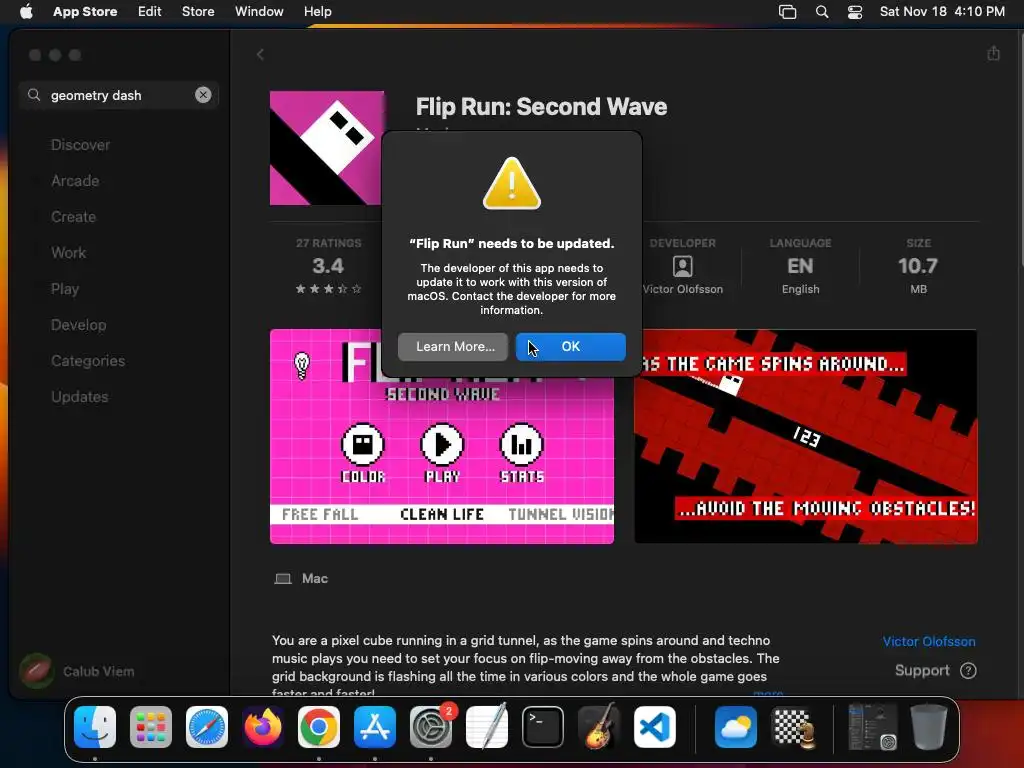The height and width of the screenshot is (768, 1024).
Task: Click the Support question mark icon
Action: [968, 671]
